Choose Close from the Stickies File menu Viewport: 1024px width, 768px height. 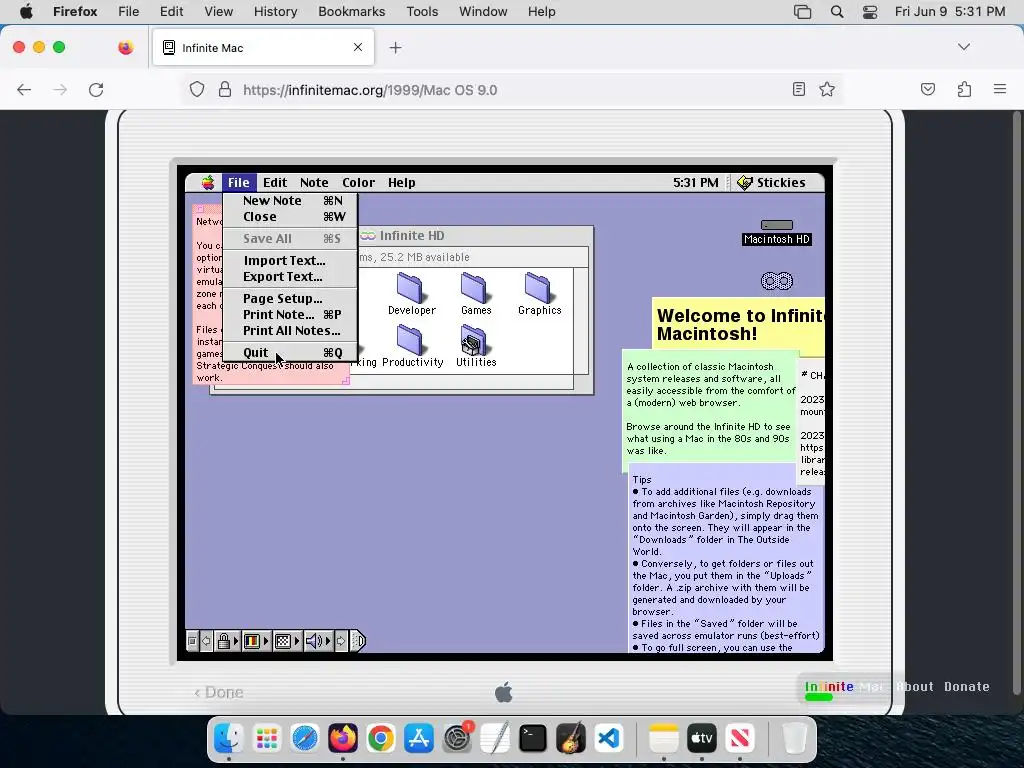click(x=290, y=217)
